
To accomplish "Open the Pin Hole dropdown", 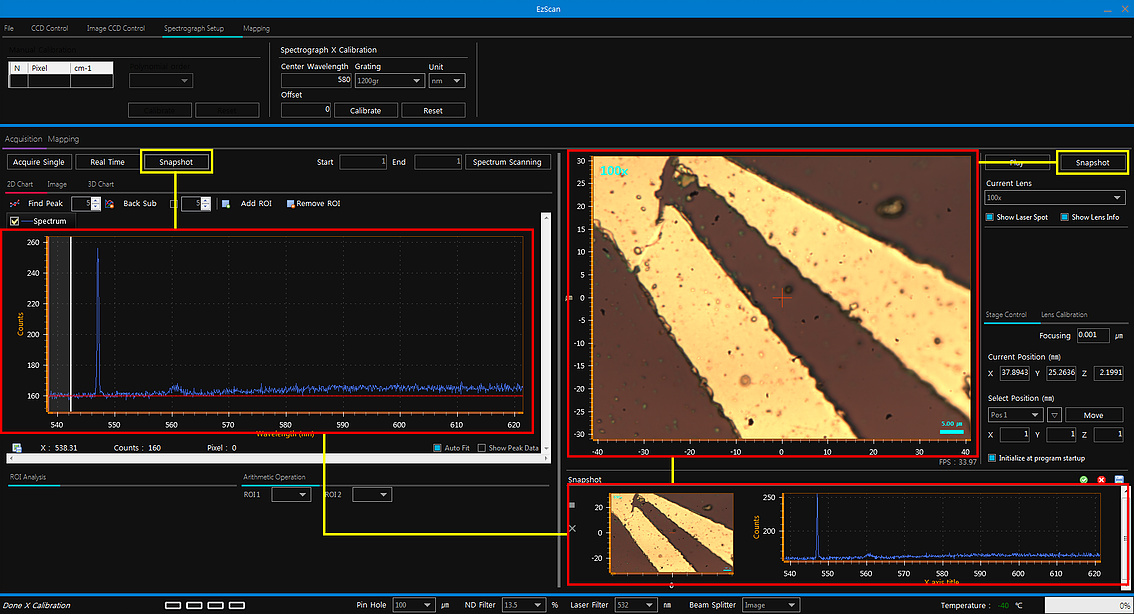I will 414,605.
